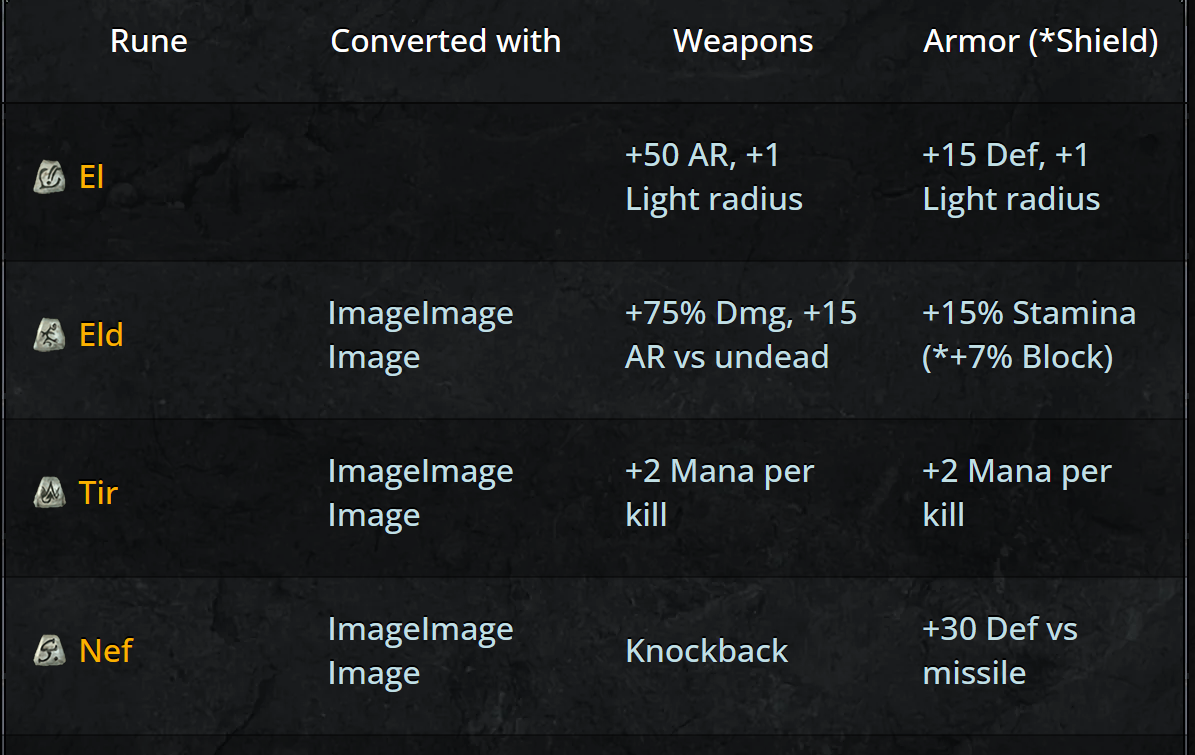
Task: Click the Tir rune icon
Action: click(x=48, y=492)
